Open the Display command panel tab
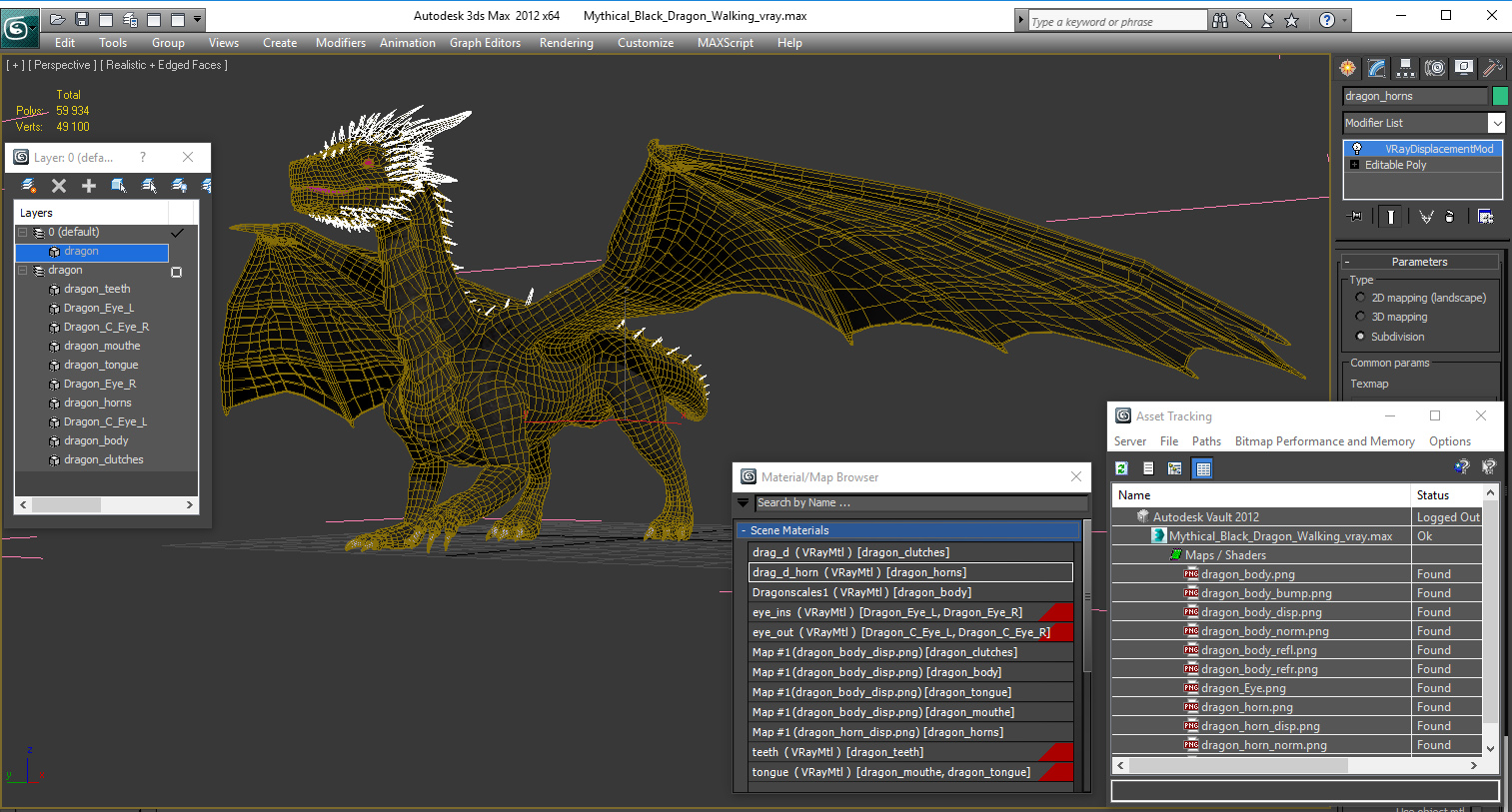Screen dimensions: 1512x812 (1464, 68)
